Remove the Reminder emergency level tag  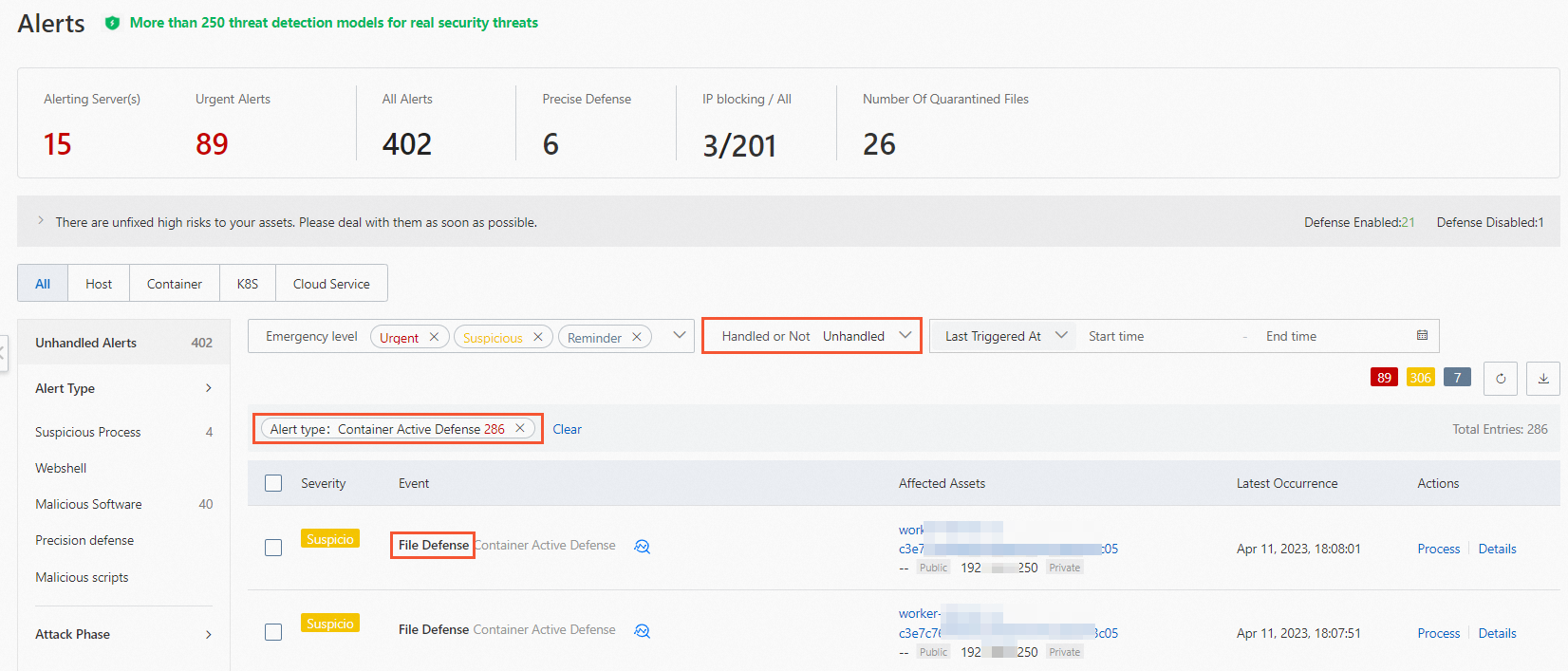[637, 337]
